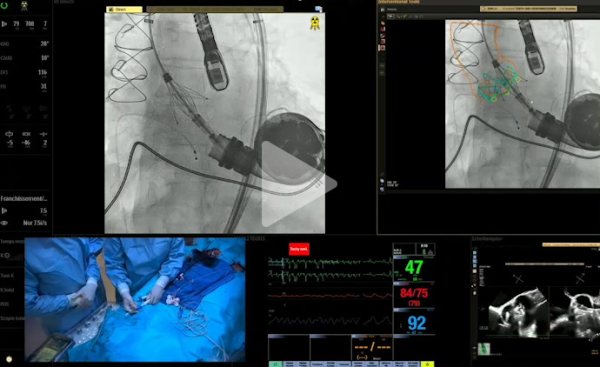Image resolution: width=600 pixels, height=367 pixels.
Task: Click the yellow radiation indicator on live image
Action: [x=315, y=23]
